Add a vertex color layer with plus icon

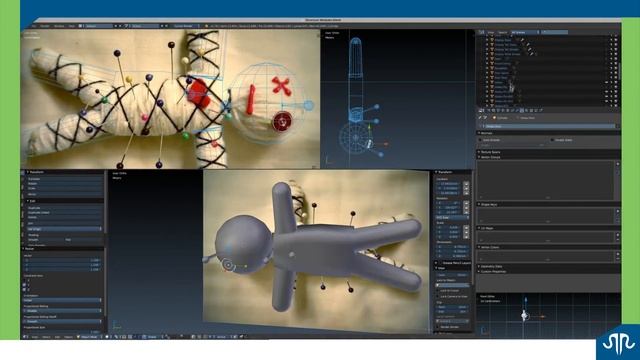pyautogui.click(x=618, y=254)
